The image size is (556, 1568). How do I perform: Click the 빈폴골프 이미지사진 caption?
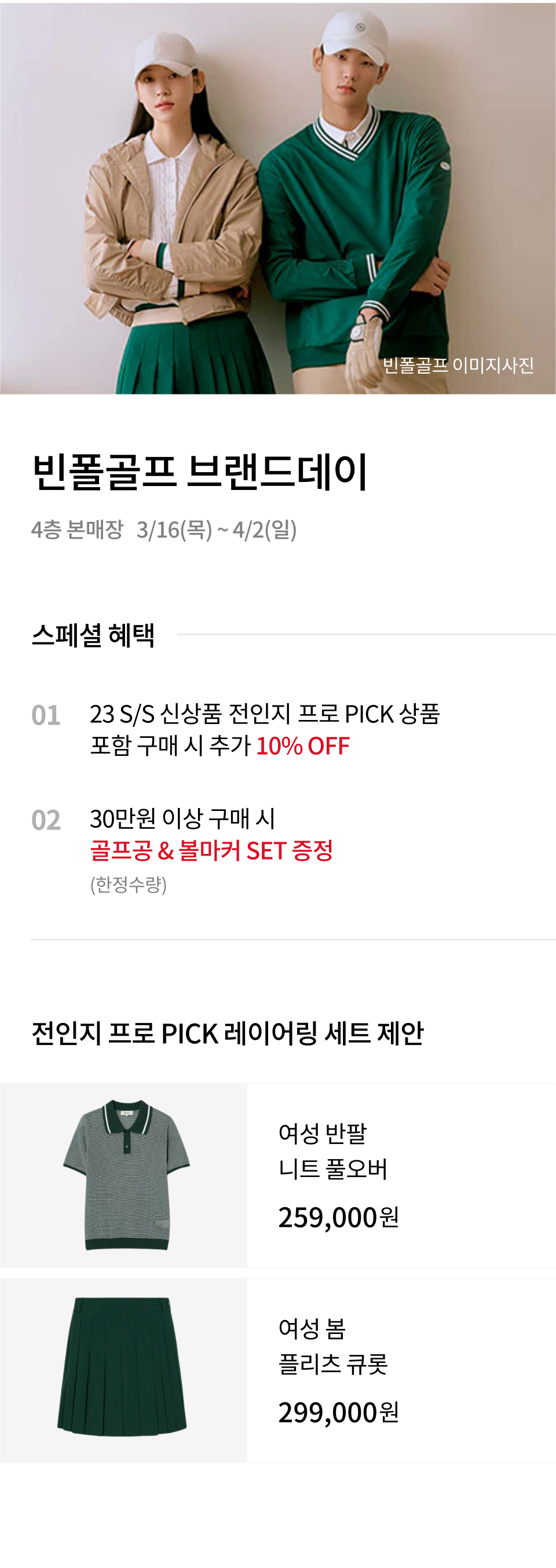[458, 364]
